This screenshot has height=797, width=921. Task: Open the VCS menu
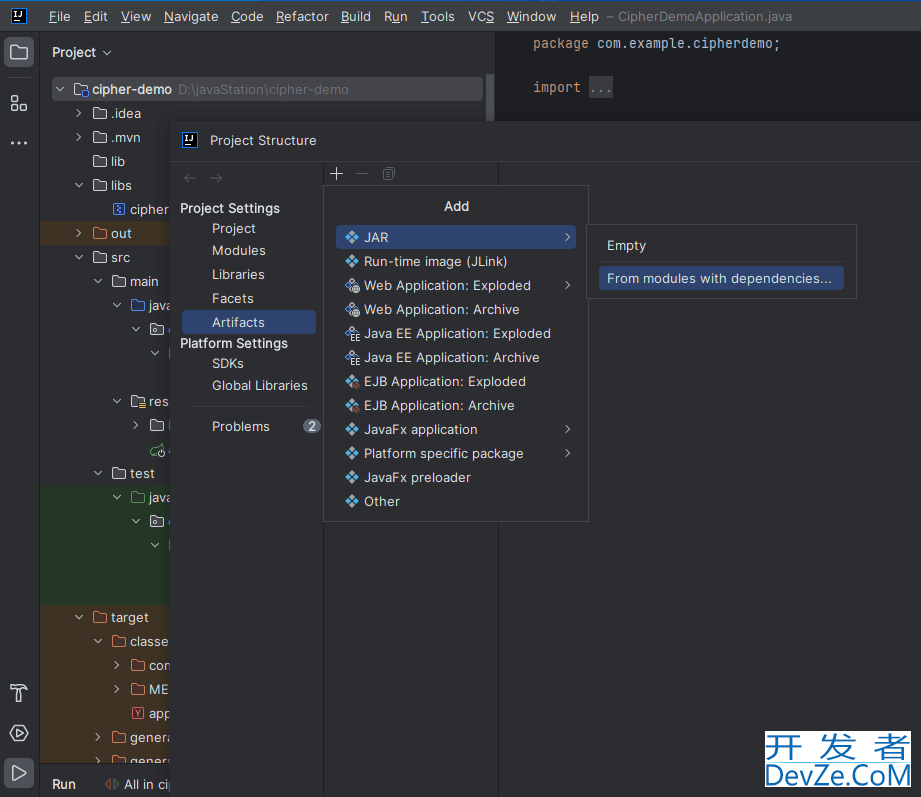(481, 16)
